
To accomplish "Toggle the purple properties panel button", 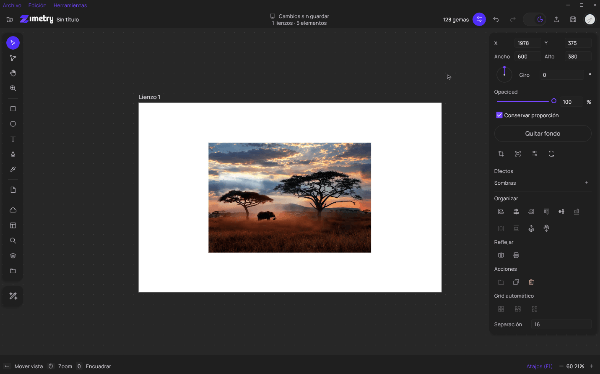I will pyautogui.click(x=479, y=19).
